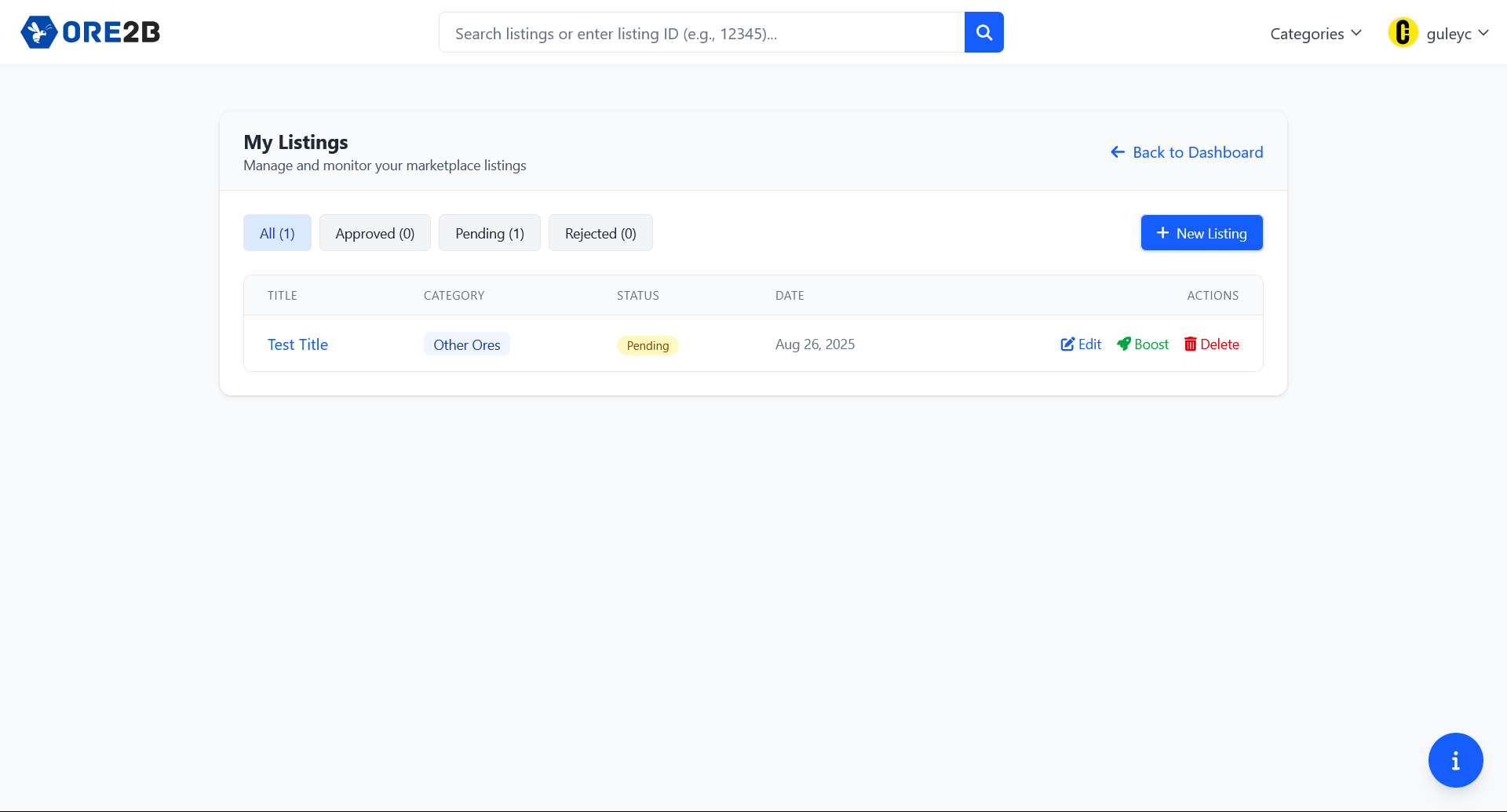Click the yellow Pending status badge
The height and width of the screenshot is (812, 1507).
pyautogui.click(x=648, y=345)
